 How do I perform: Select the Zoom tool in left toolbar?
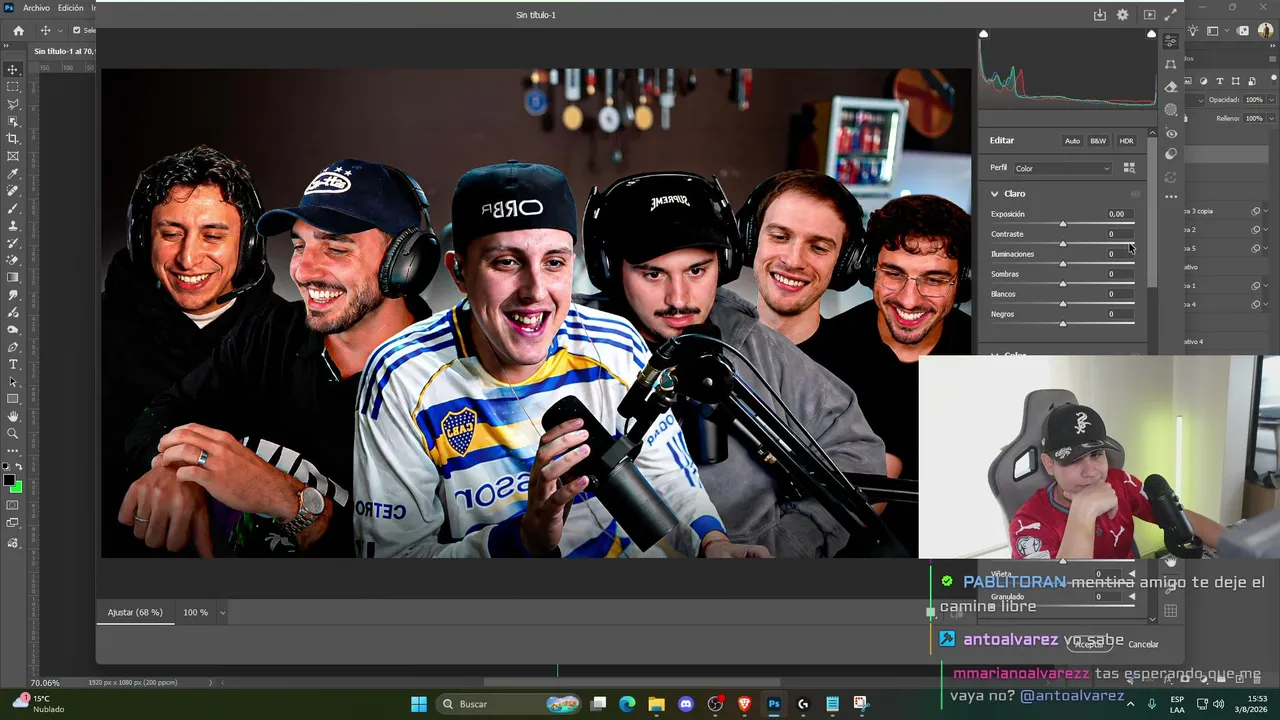click(x=13, y=434)
